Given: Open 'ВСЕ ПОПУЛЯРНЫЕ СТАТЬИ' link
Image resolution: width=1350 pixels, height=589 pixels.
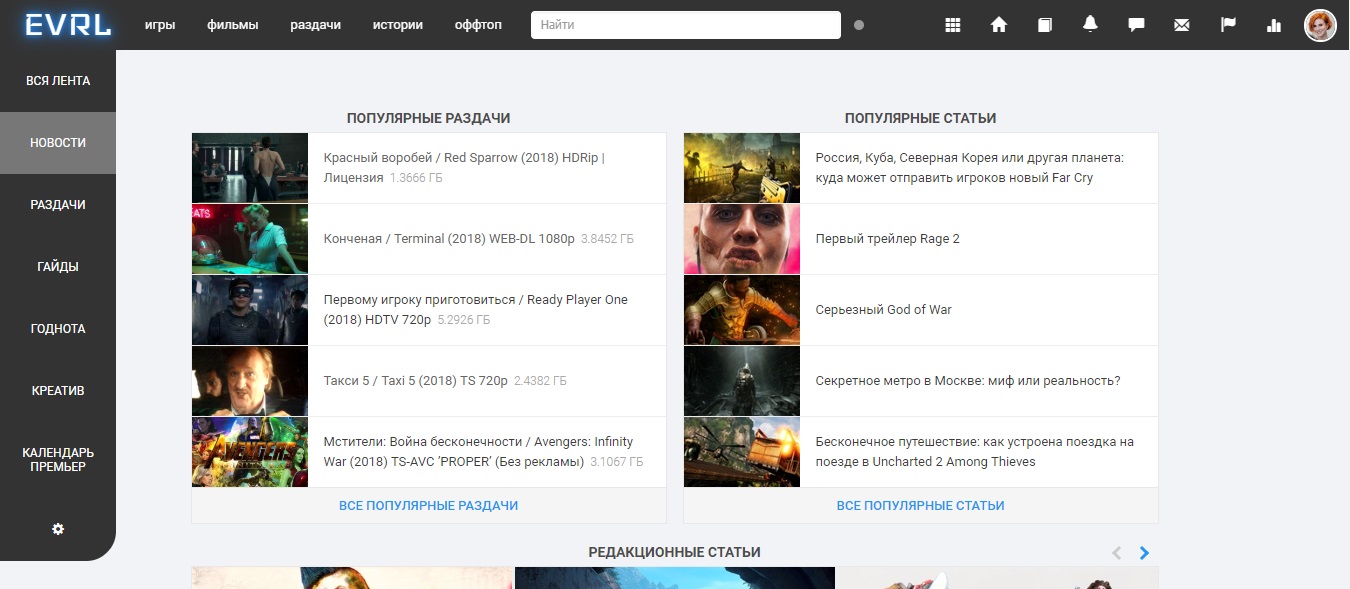Looking at the screenshot, I should [920, 506].
